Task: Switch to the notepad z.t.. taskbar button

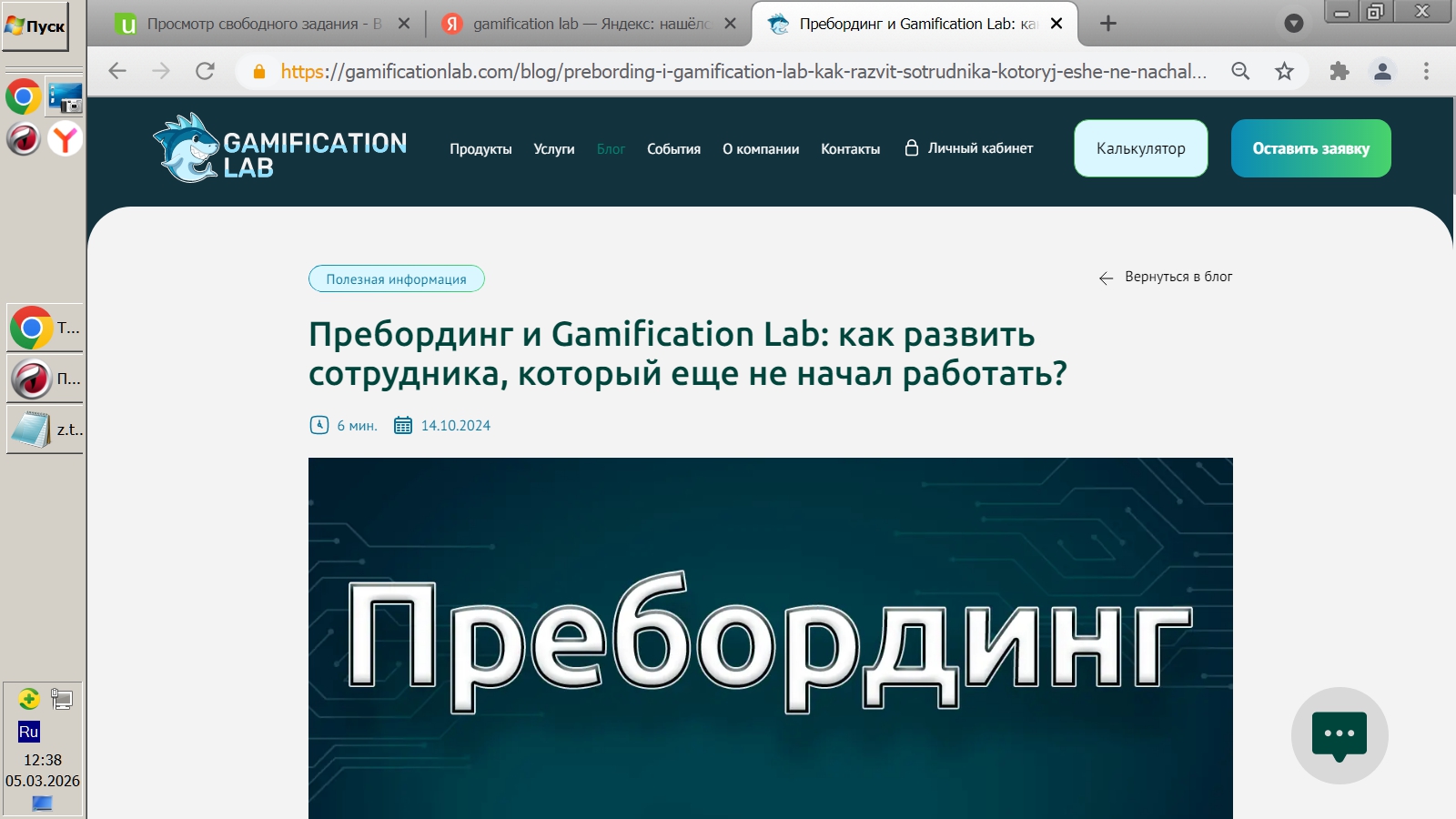Action: [45, 429]
